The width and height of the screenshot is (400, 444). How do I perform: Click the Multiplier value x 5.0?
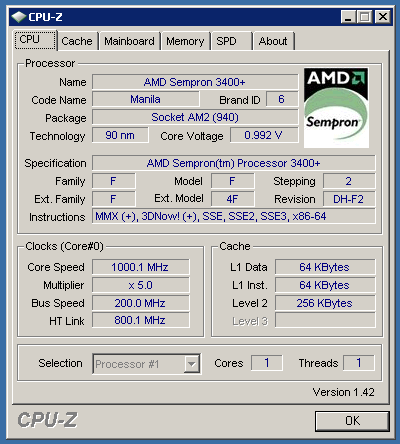pyautogui.click(x=141, y=285)
